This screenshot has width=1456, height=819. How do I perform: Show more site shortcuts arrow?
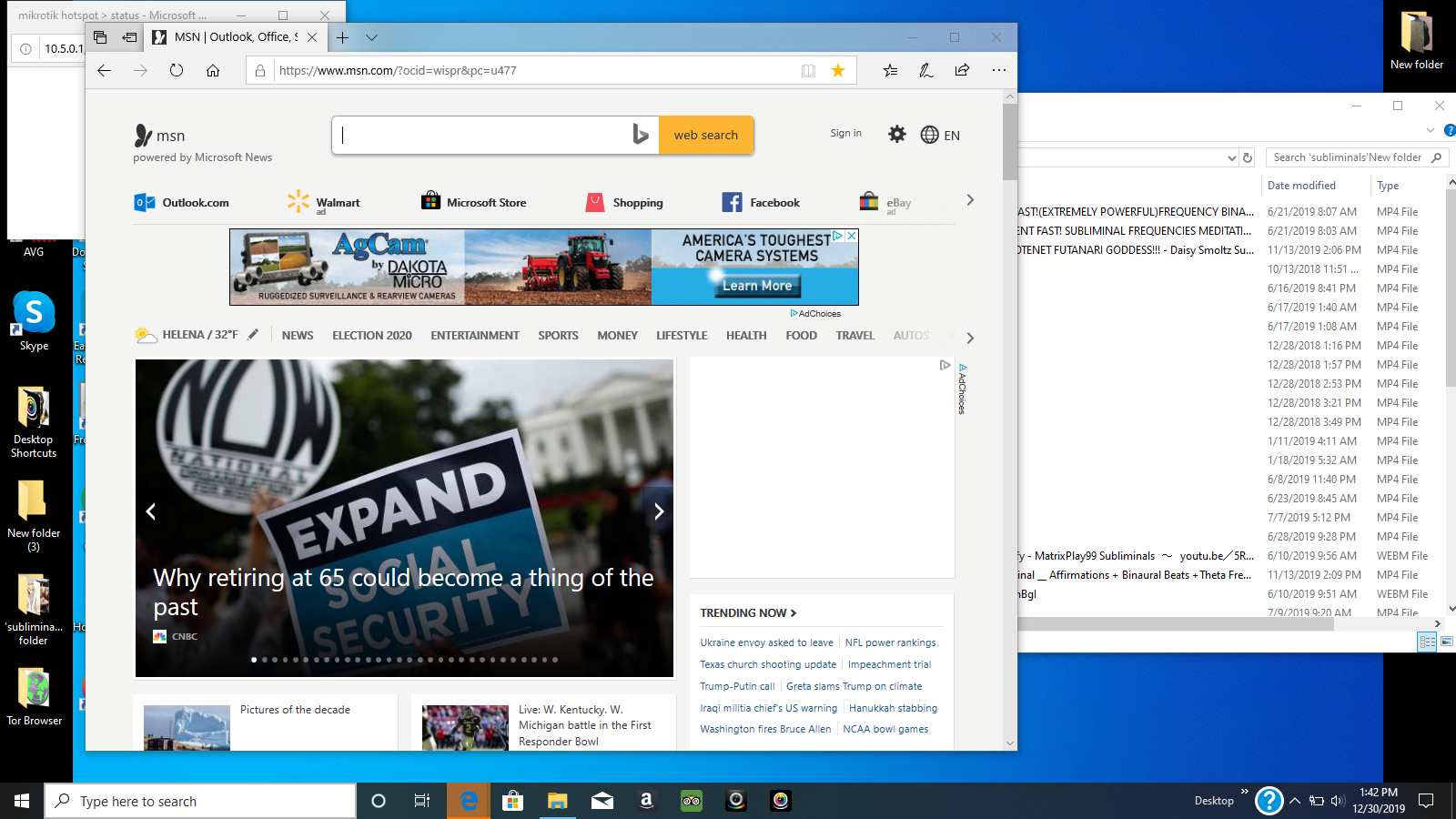970,200
